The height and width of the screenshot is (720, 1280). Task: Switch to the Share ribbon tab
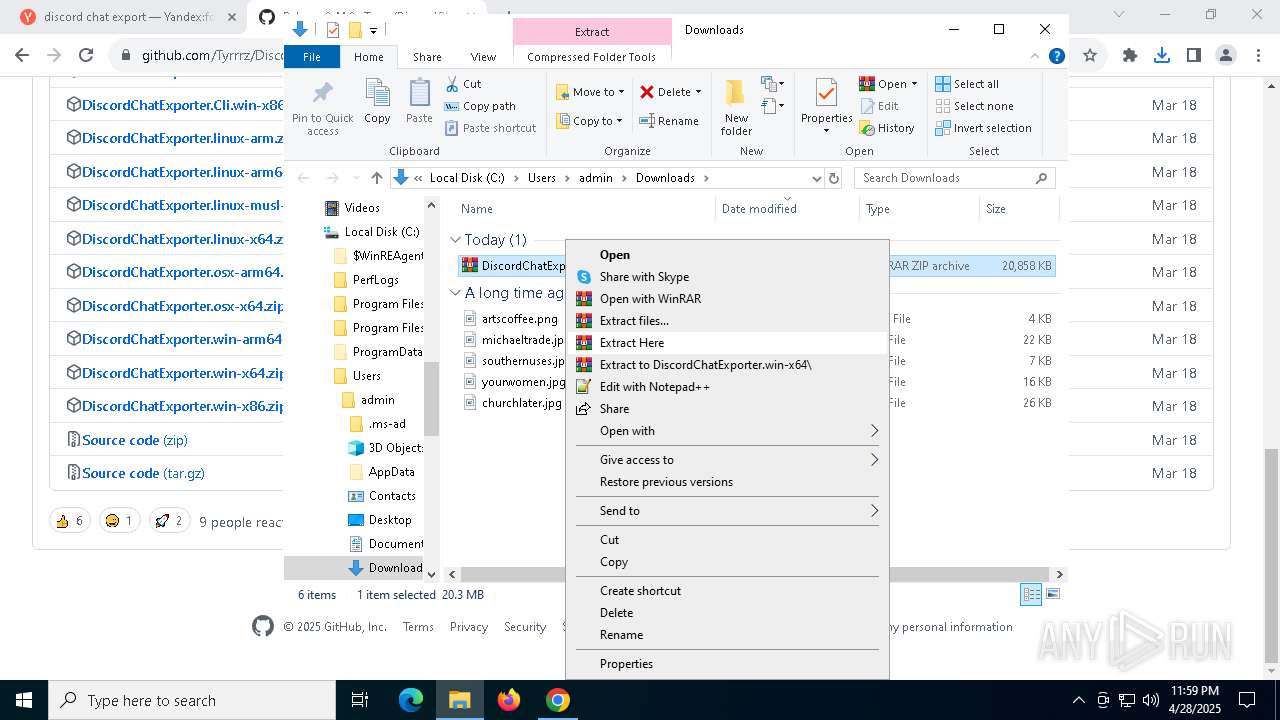pos(427,57)
